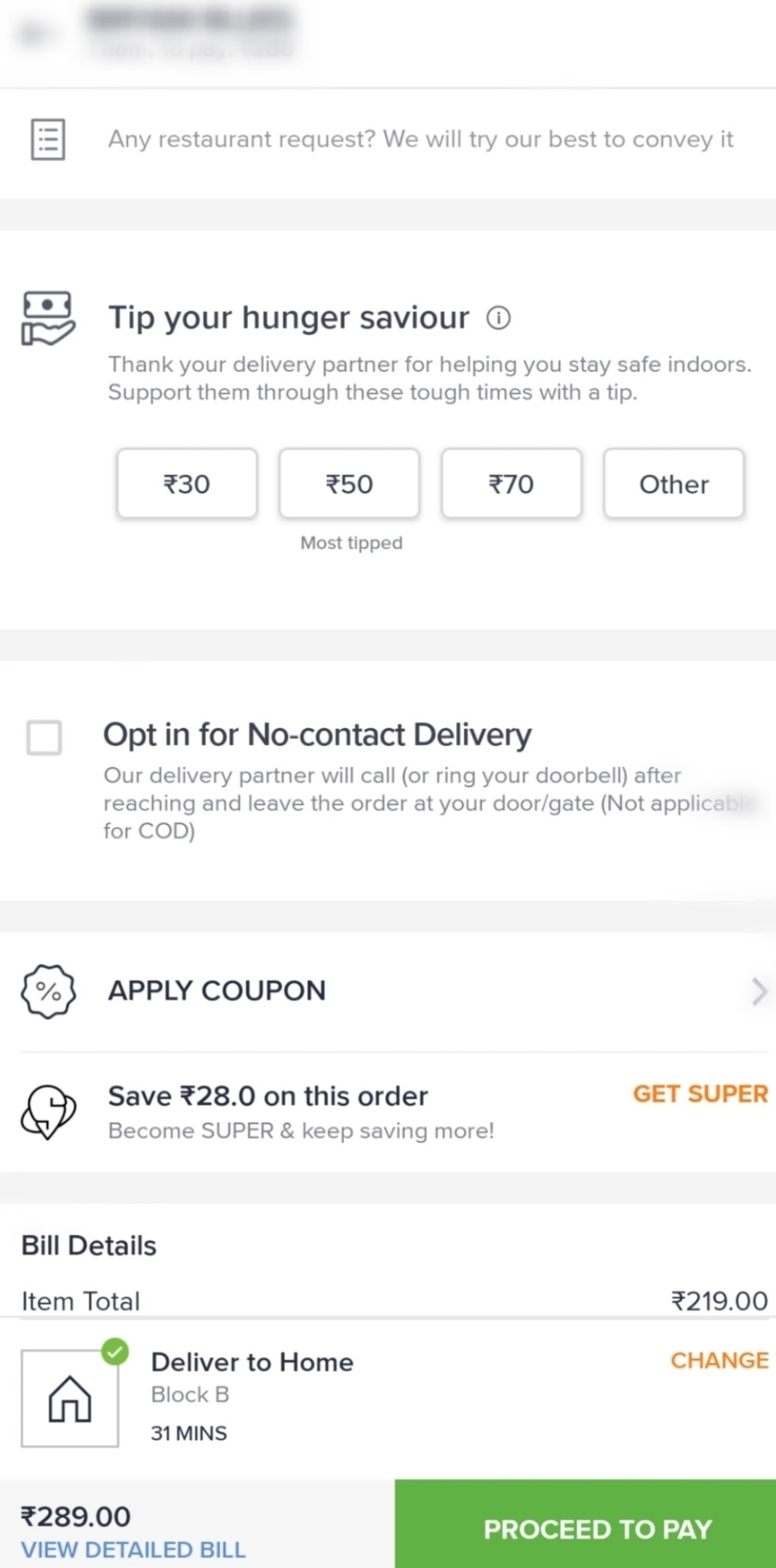The image size is (776, 1568).
Task: Expand Apply Coupon chevron arrow
Action: (x=758, y=992)
